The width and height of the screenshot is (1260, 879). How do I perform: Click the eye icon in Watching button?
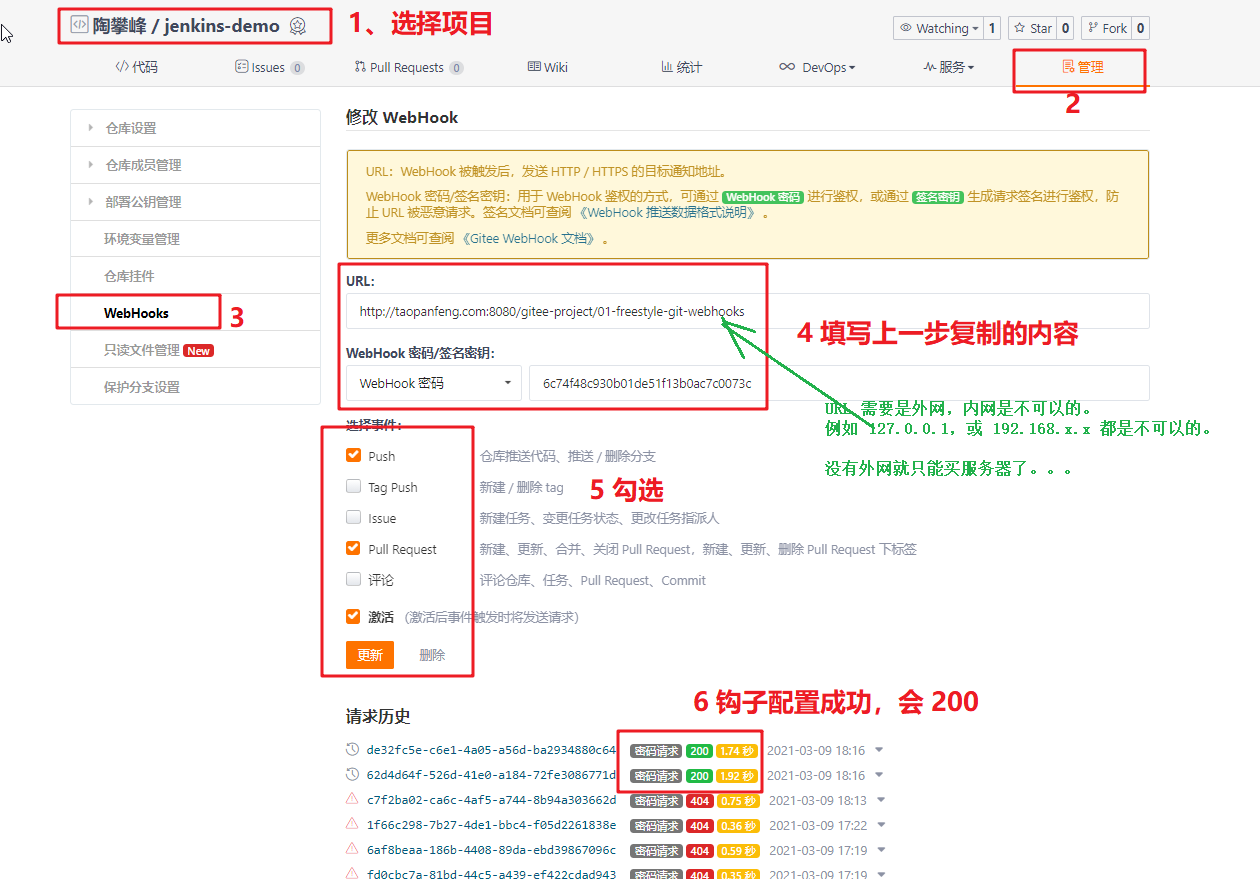[x=907, y=28]
